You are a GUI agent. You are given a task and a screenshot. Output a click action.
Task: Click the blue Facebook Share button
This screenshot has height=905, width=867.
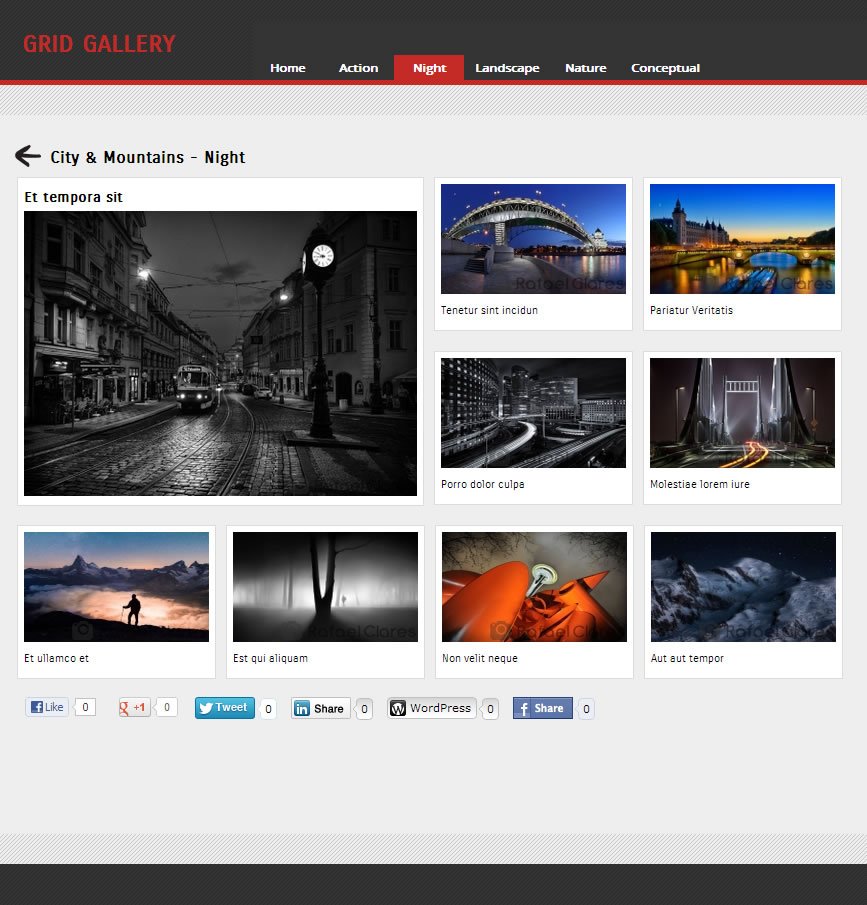(543, 708)
